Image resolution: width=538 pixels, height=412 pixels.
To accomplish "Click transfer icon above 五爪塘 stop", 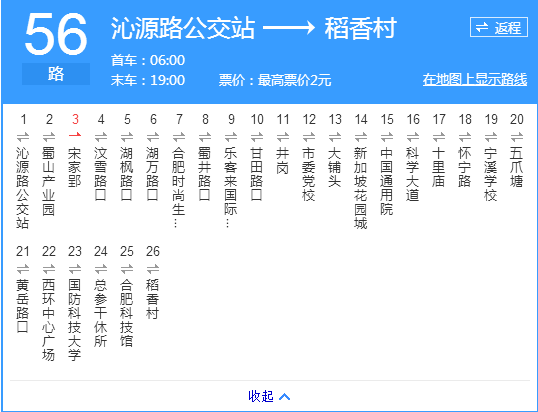I will [517, 137].
